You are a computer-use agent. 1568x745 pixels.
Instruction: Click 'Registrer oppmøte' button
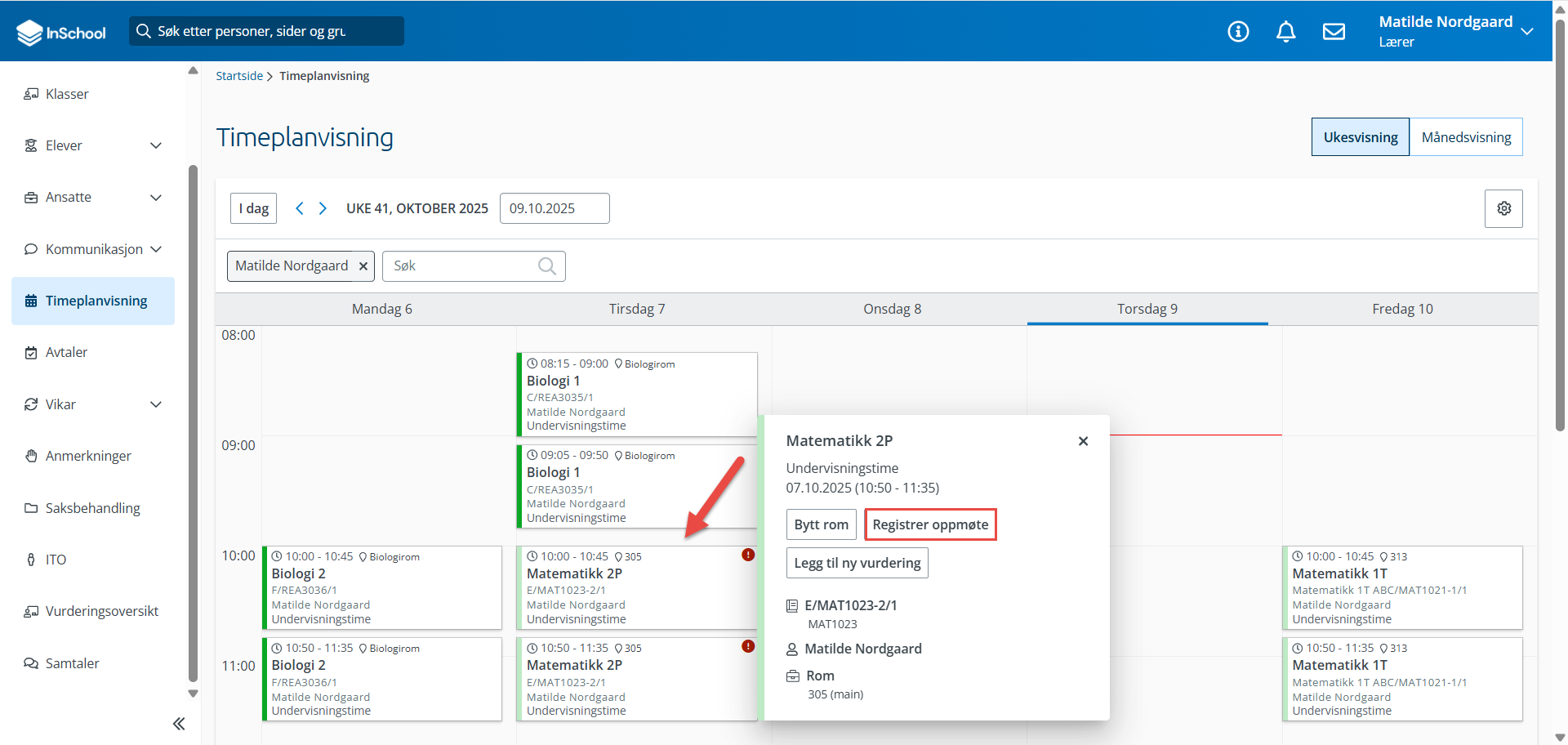(x=930, y=524)
